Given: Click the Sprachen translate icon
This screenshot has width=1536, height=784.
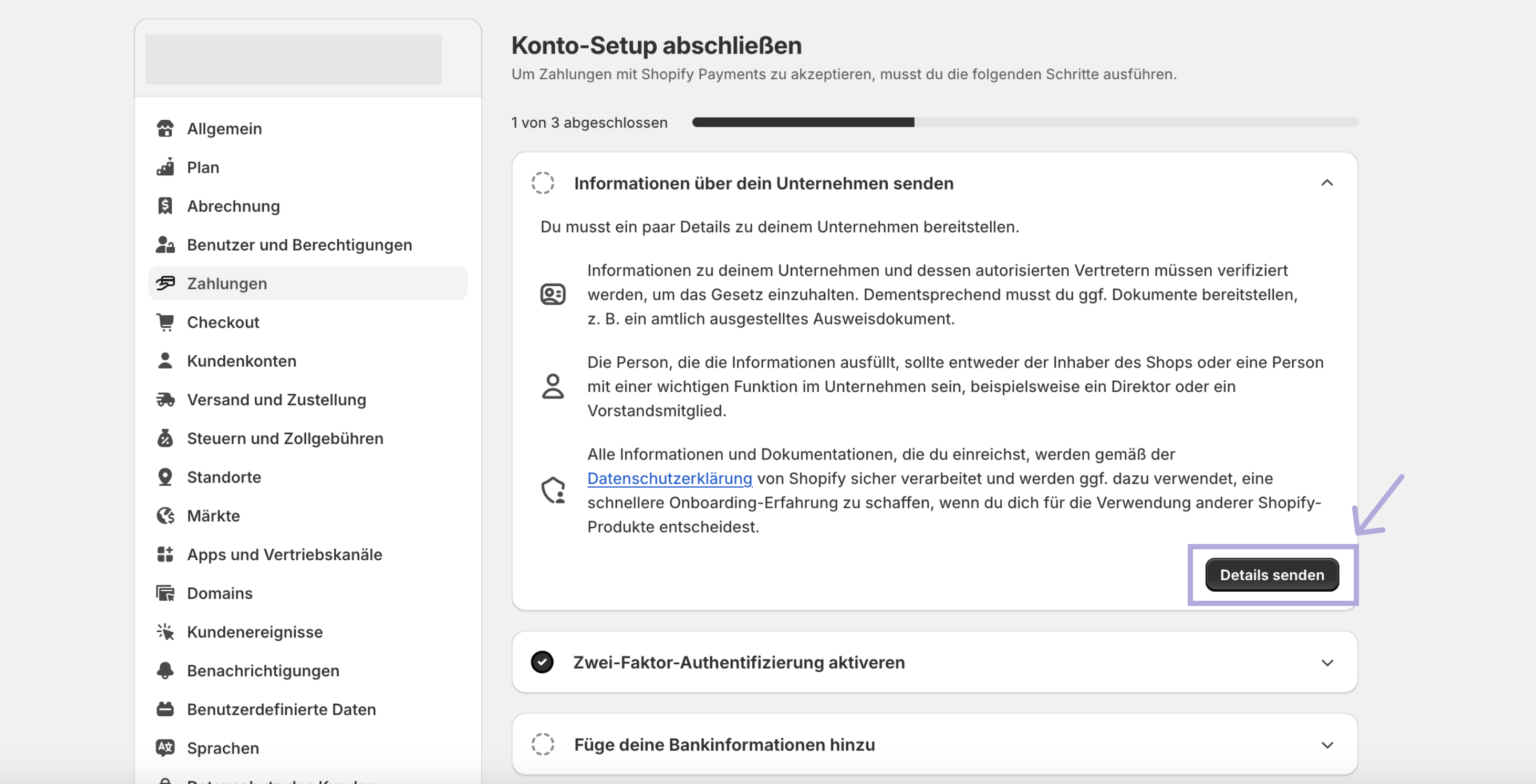Looking at the screenshot, I should click(165, 748).
